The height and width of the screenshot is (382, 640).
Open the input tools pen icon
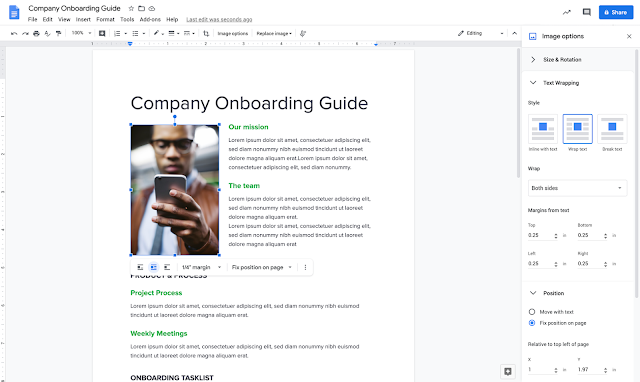(303, 33)
